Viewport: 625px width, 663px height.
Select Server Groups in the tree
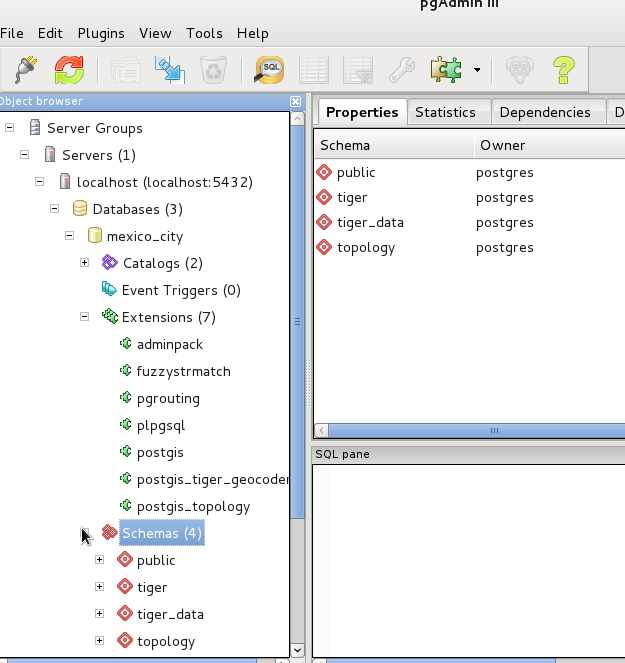point(95,128)
